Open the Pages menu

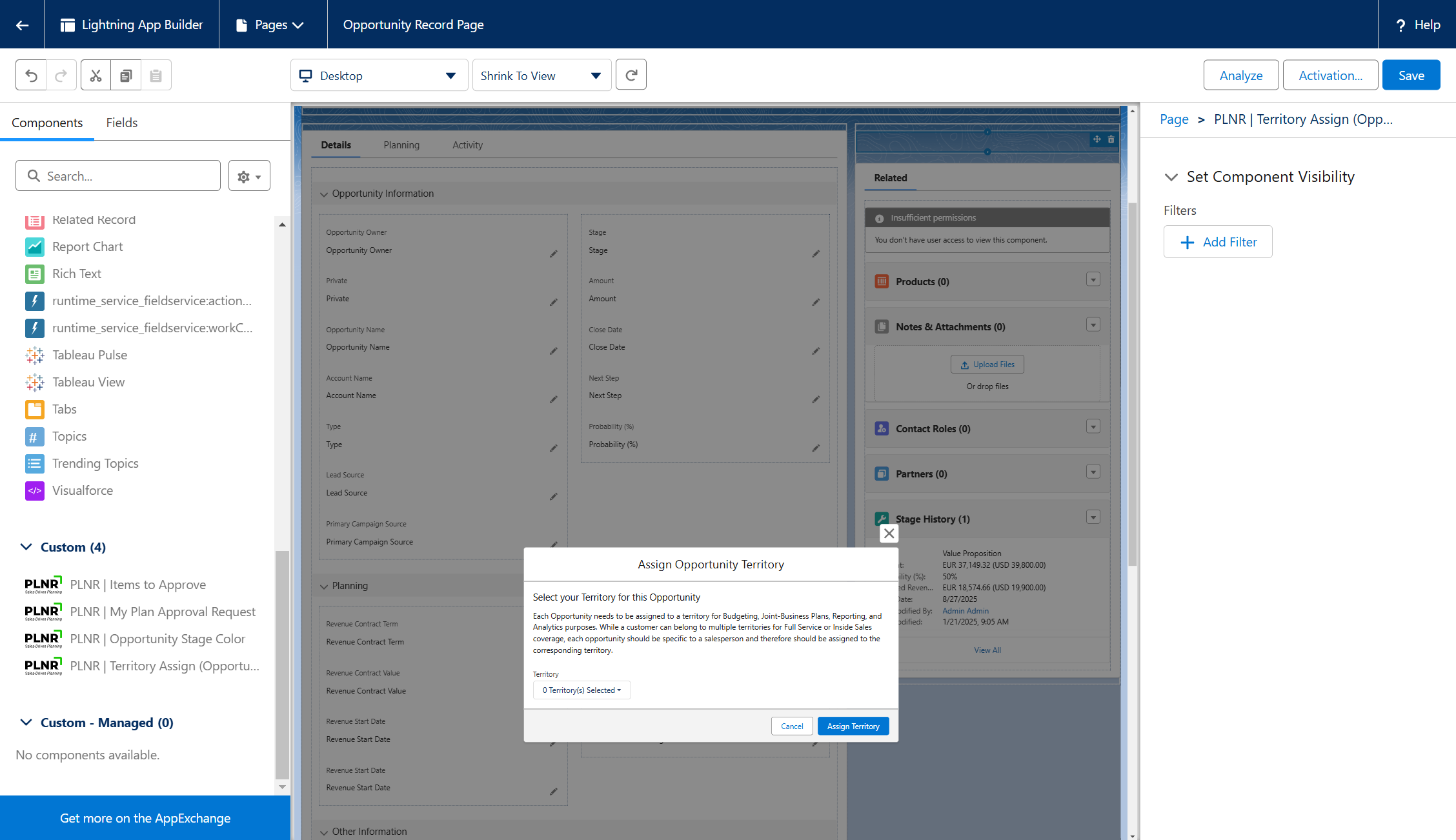click(x=270, y=25)
